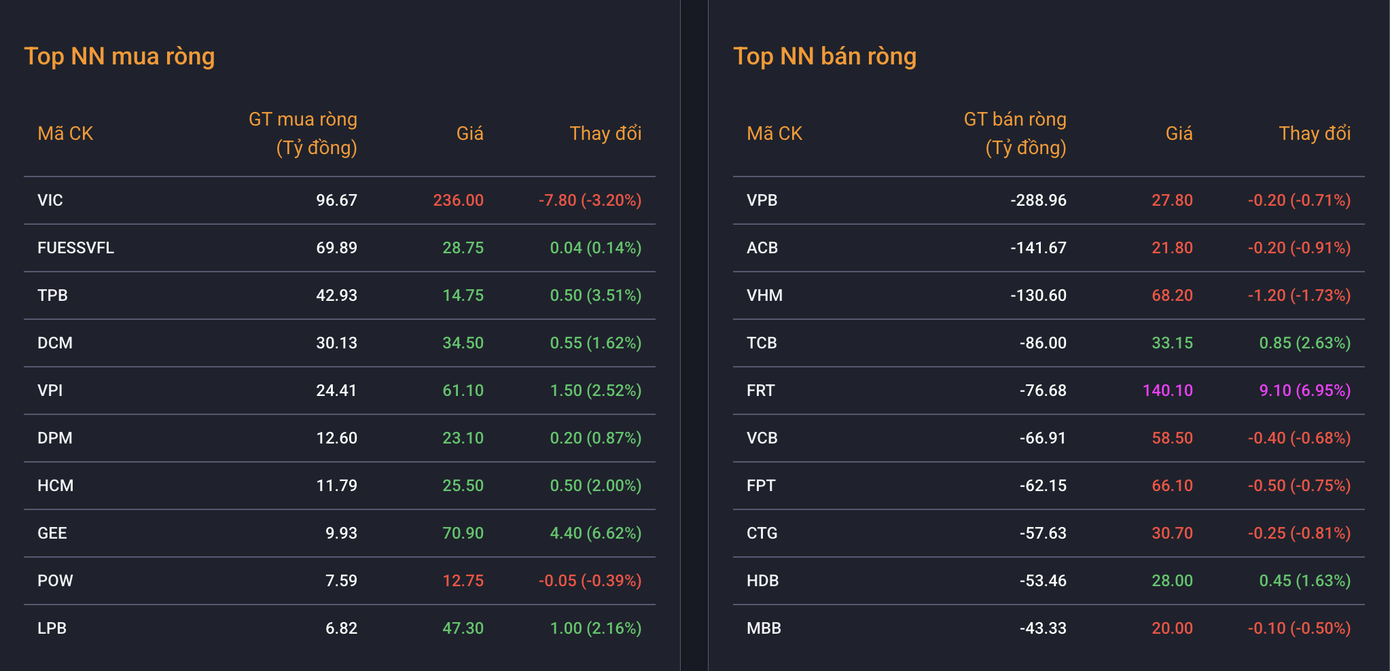Click FPT price 66.10

click(x=1172, y=485)
